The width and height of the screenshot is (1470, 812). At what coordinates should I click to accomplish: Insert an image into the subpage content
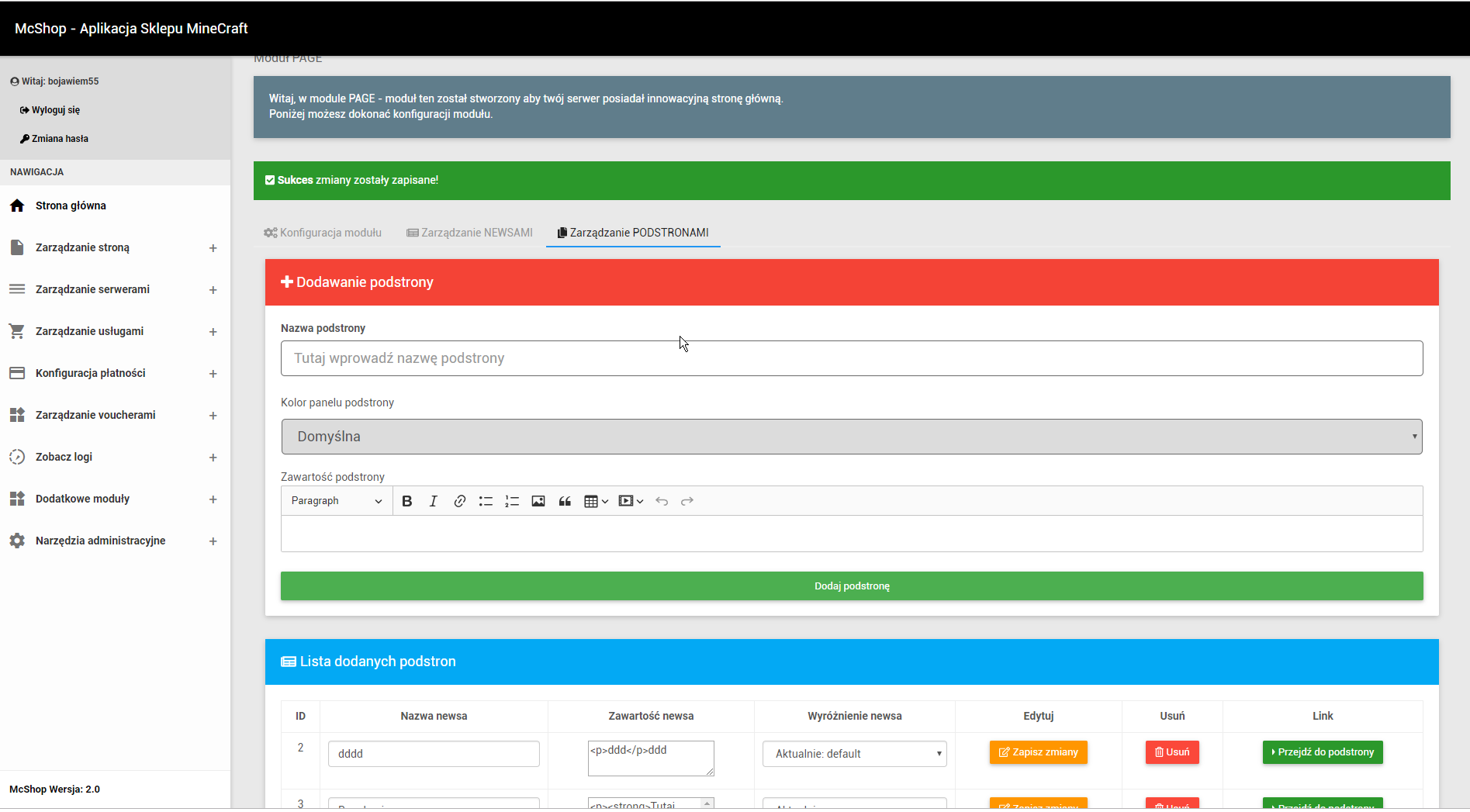click(538, 501)
